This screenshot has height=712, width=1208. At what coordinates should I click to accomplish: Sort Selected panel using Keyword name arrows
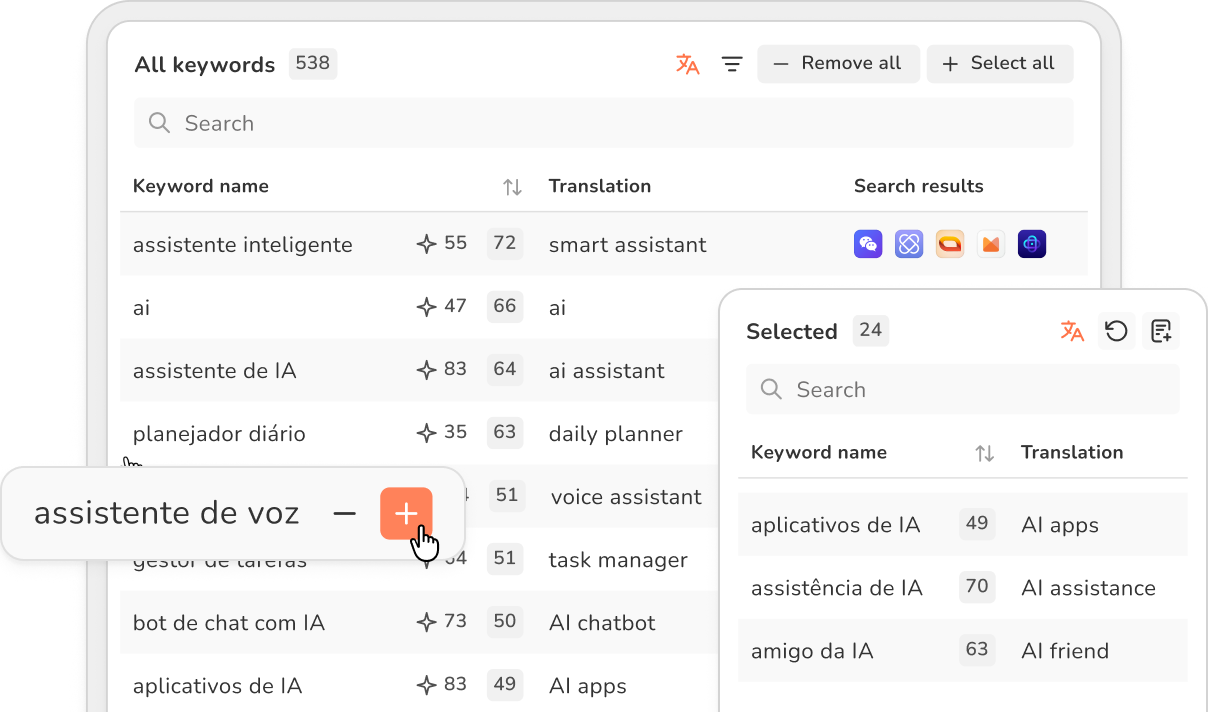(985, 452)
